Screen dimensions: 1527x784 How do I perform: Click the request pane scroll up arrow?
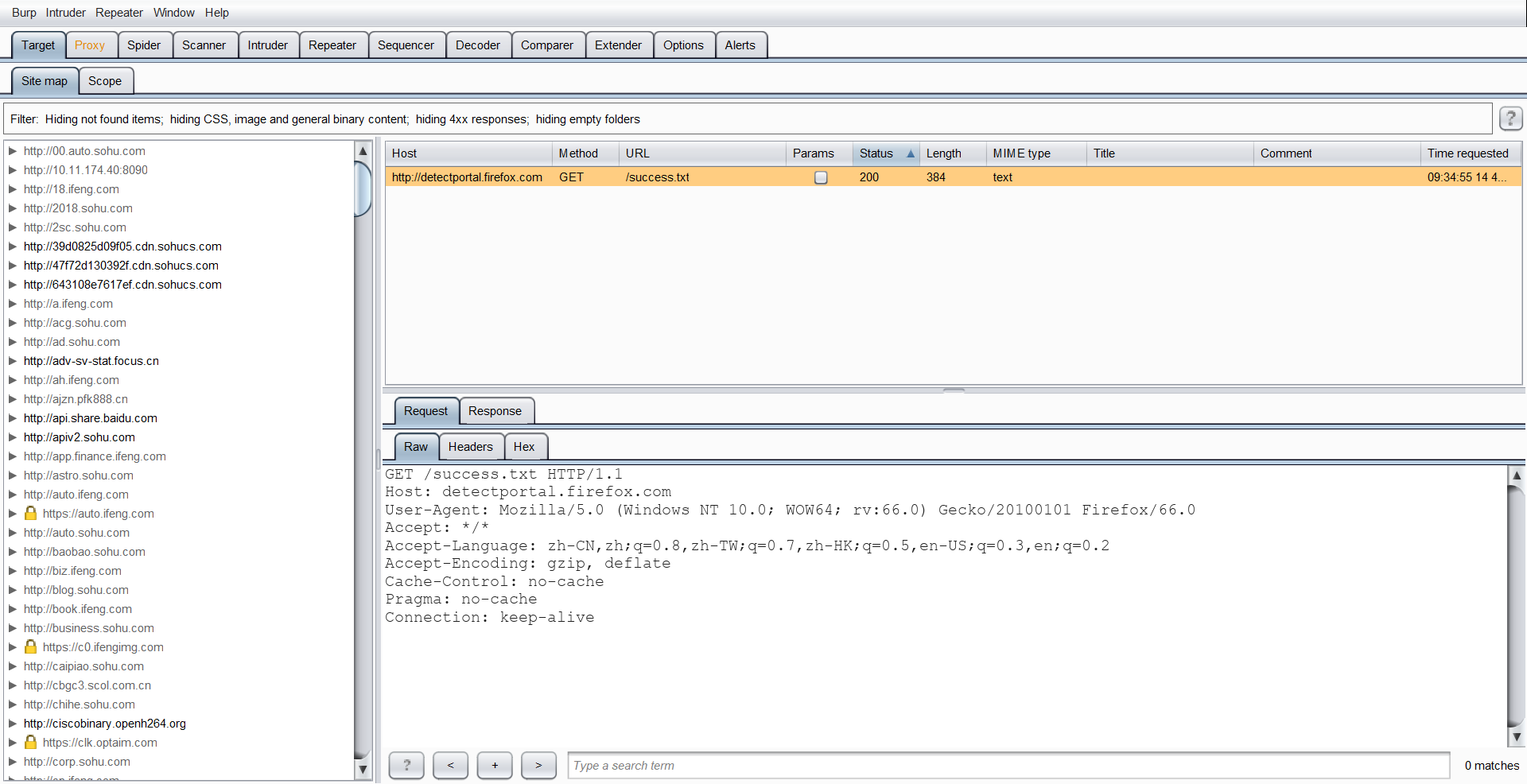point(1517,475)
